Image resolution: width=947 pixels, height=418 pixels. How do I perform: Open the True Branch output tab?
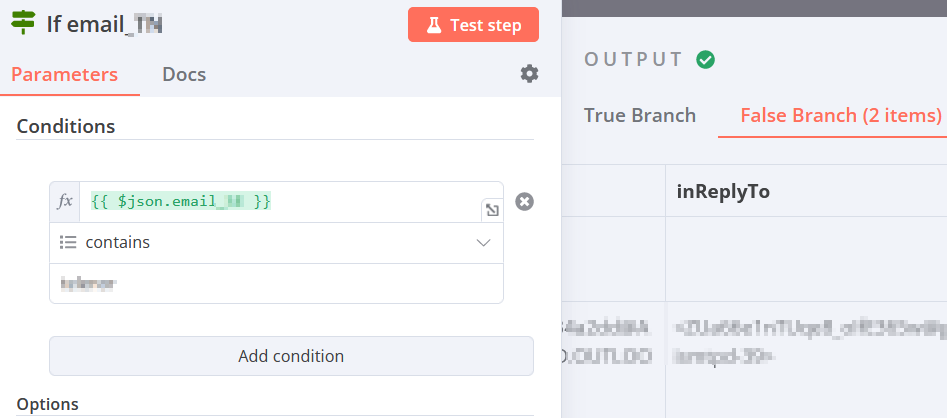coord(640,115)
